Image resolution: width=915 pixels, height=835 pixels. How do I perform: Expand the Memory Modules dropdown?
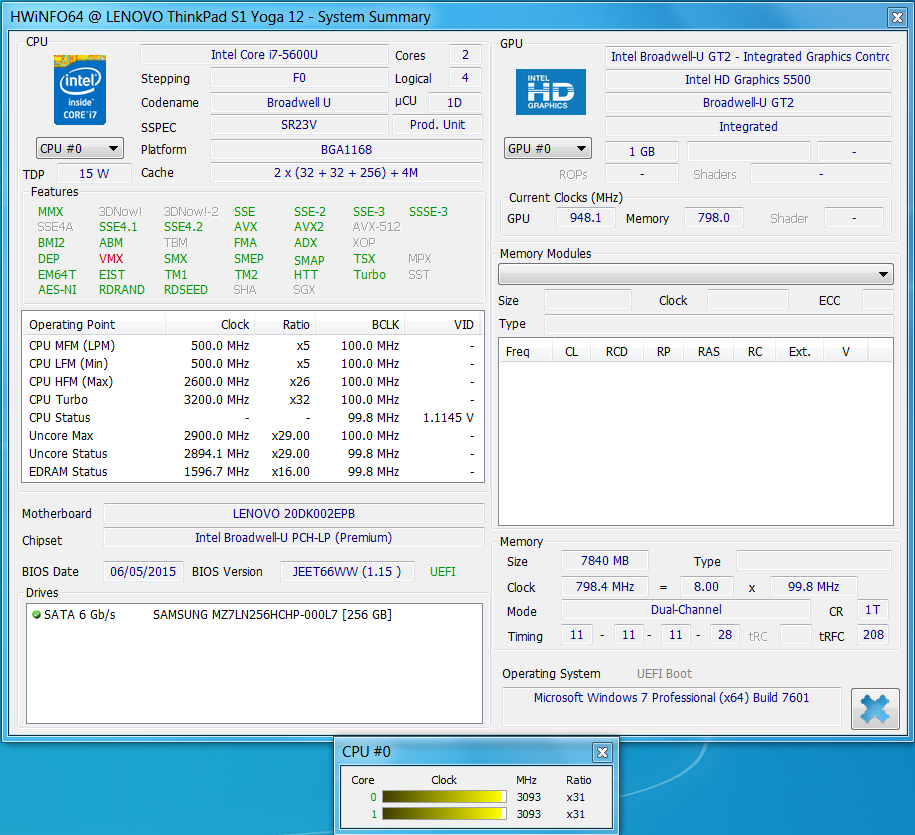pyautogui.click(x=696, y=274)
